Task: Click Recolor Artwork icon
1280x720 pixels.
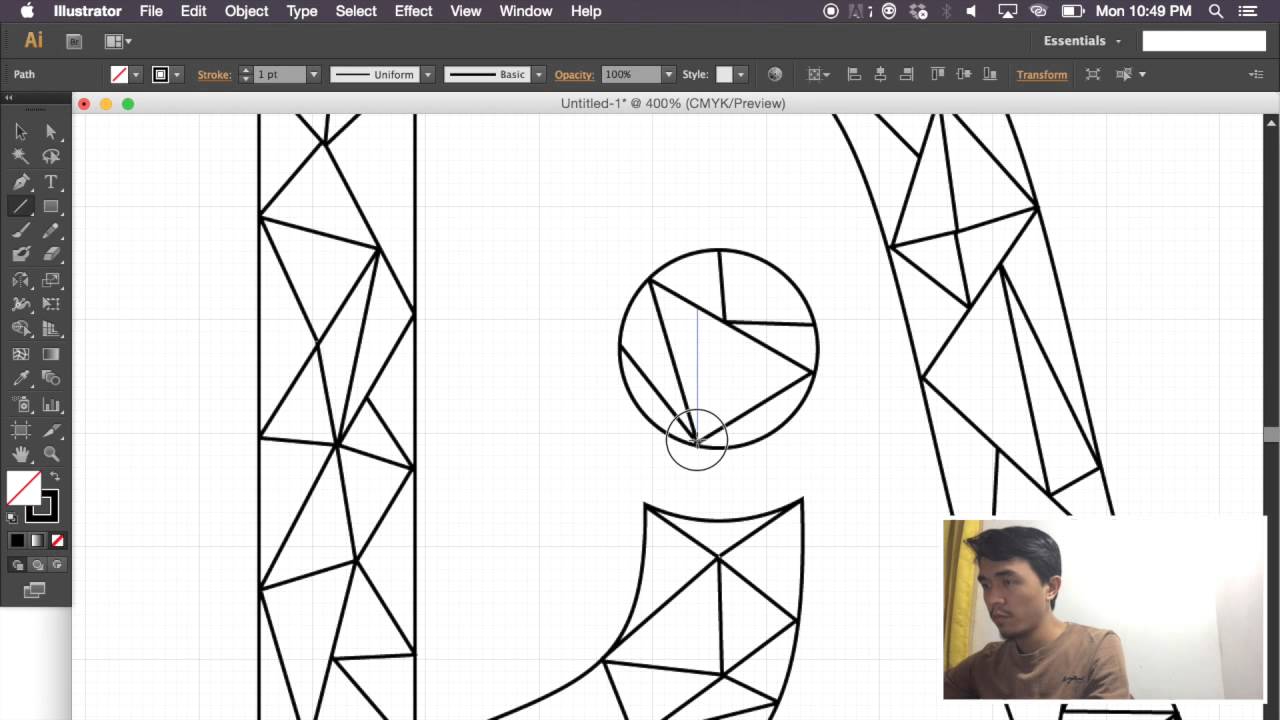Action: (x=774, y=75)
